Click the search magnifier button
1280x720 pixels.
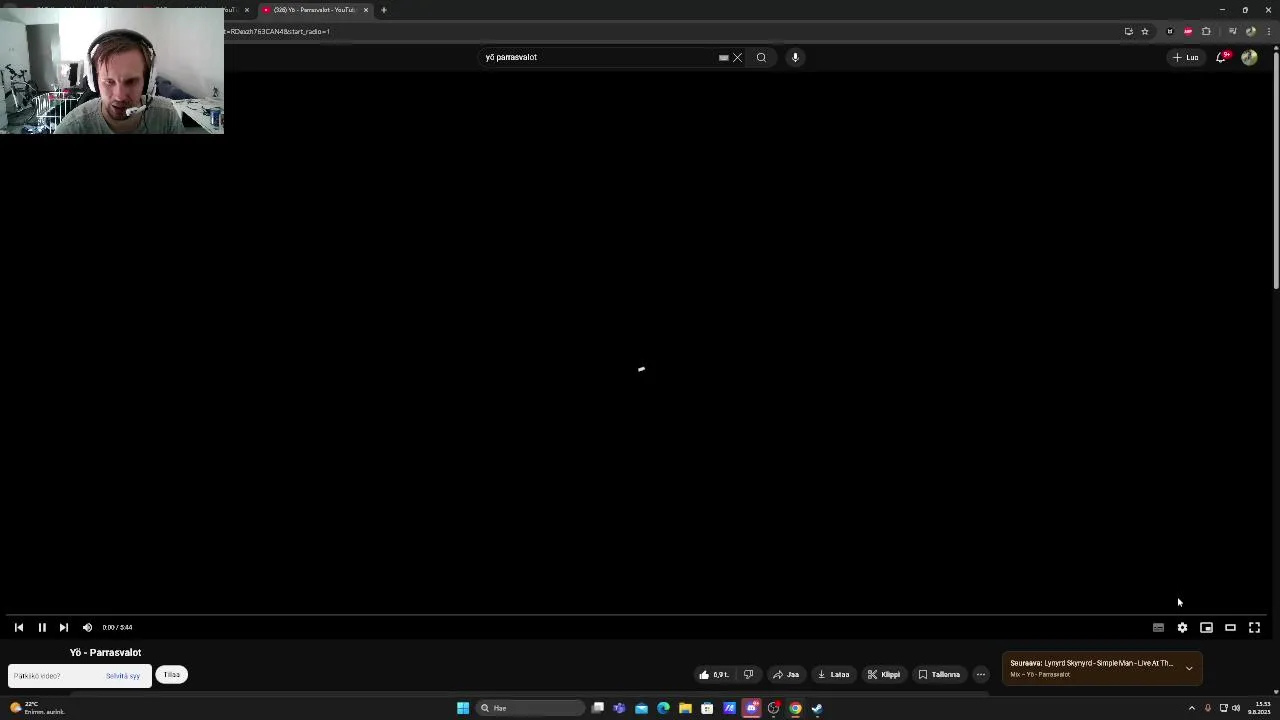coord(761,57)
